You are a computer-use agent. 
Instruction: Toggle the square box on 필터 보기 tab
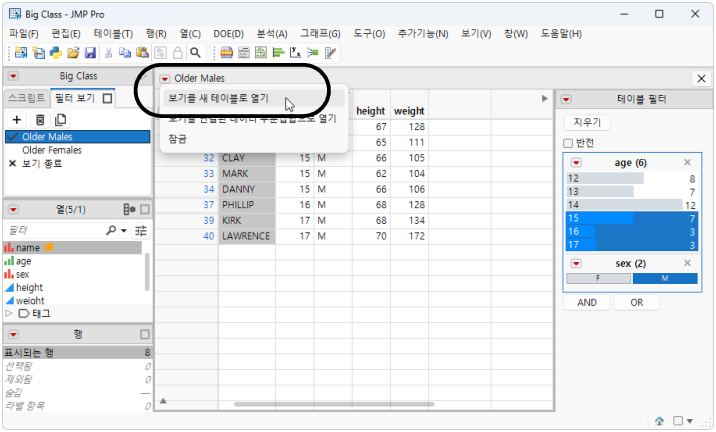107,98
